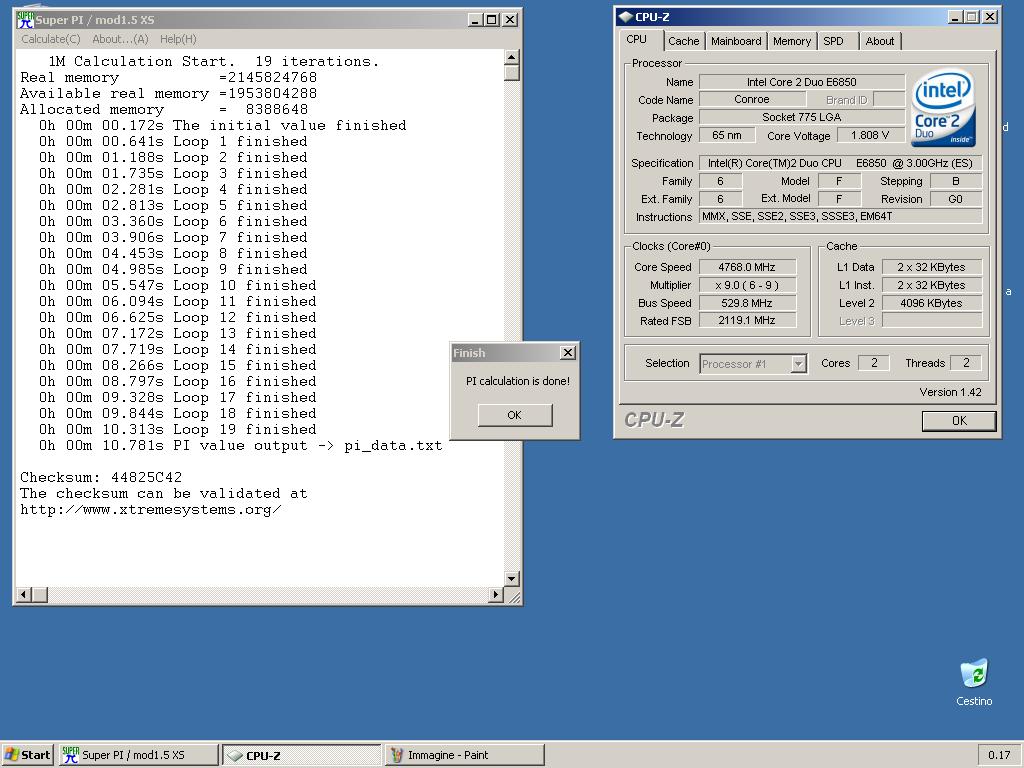Screen dimensions: 1024x768
Task: Click the Revision value G0
Action: 955,199
